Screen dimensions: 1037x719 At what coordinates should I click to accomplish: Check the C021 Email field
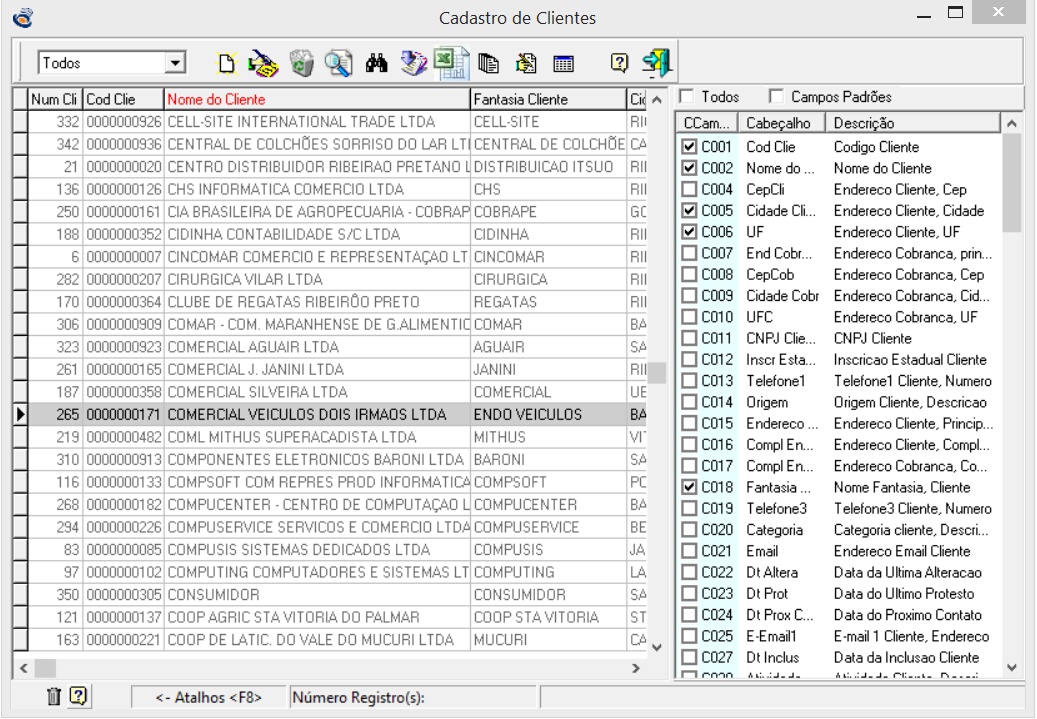[689, 551]
